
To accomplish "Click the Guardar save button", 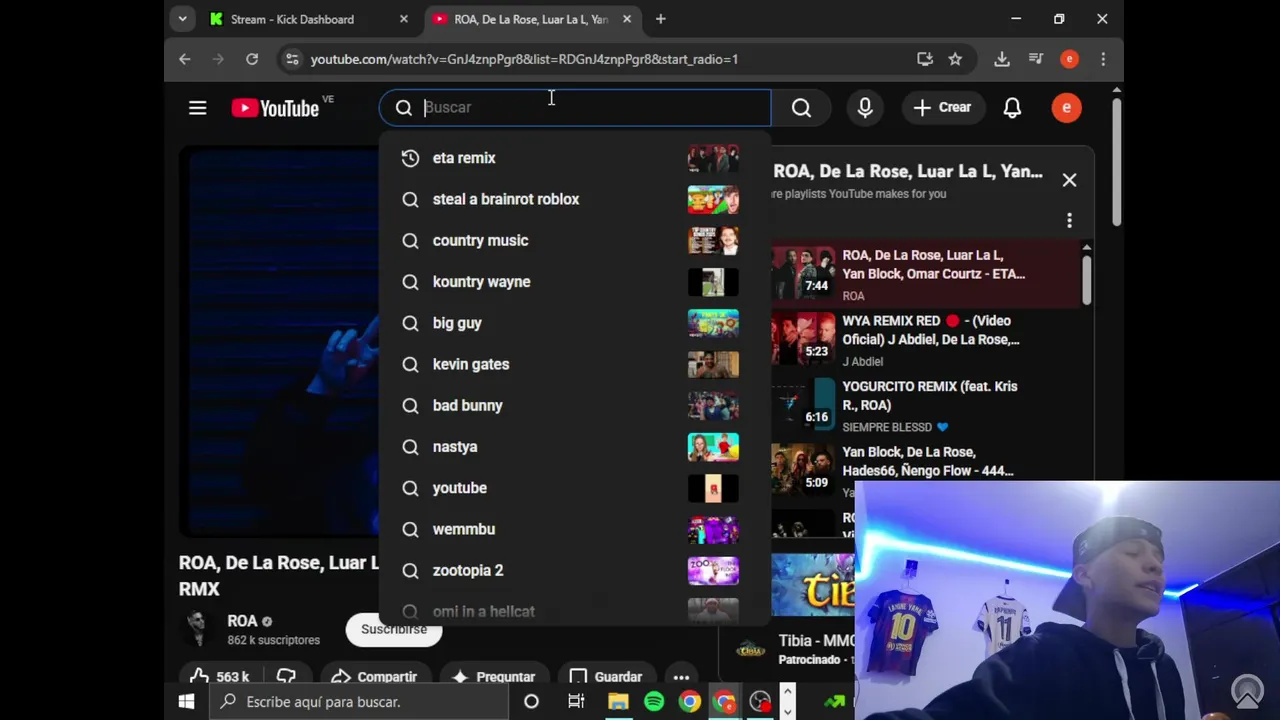I will point(606,677).
